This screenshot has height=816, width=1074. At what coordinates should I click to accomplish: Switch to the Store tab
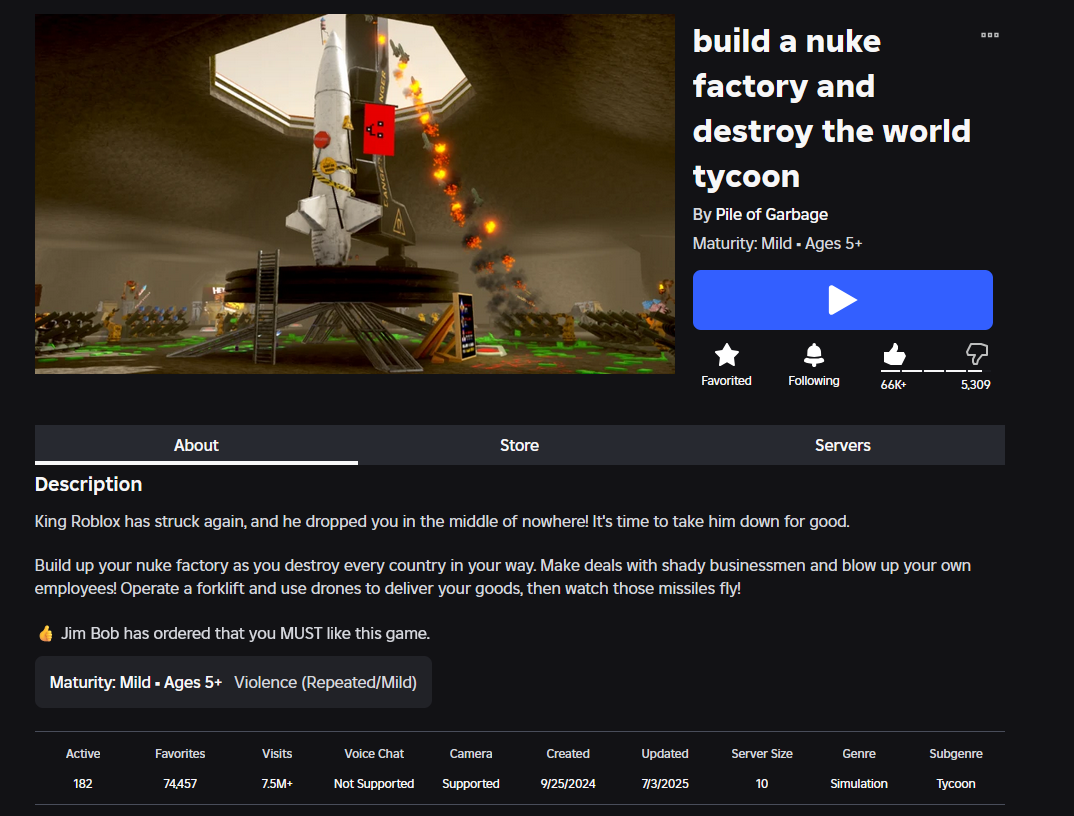pyautogui.click(x=519, y=445)
